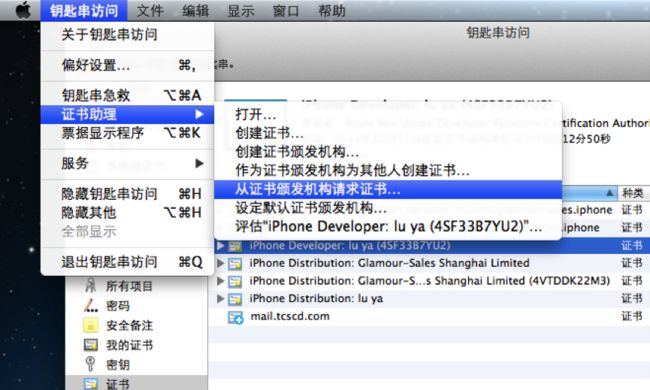Click the 密钥 key icon
This screenshot has height=390, width=650.
[x=90, y=364]
